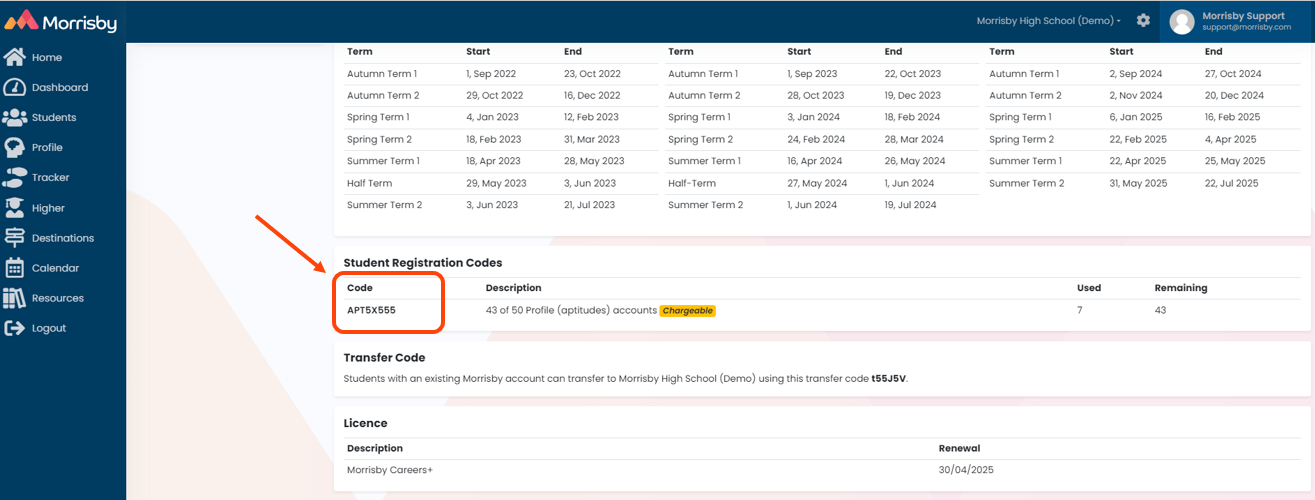This screenshot has width=1315, height=500.
Task: Click the end date 21, Jul 2023
Action: tap(591, 205)
